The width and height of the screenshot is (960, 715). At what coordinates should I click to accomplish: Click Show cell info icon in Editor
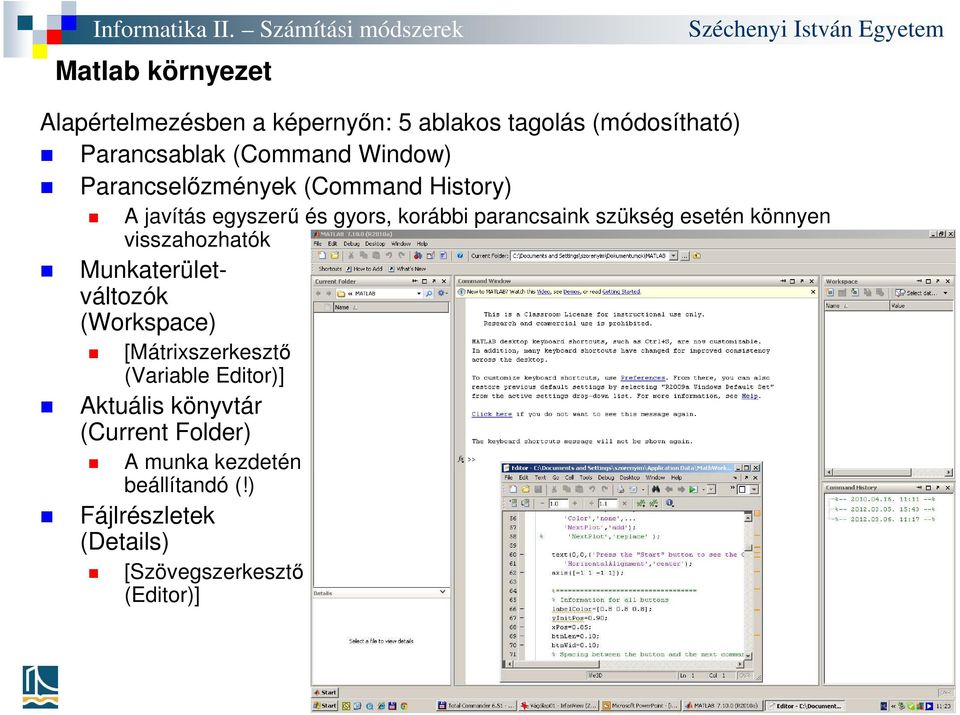pos(669,503)
